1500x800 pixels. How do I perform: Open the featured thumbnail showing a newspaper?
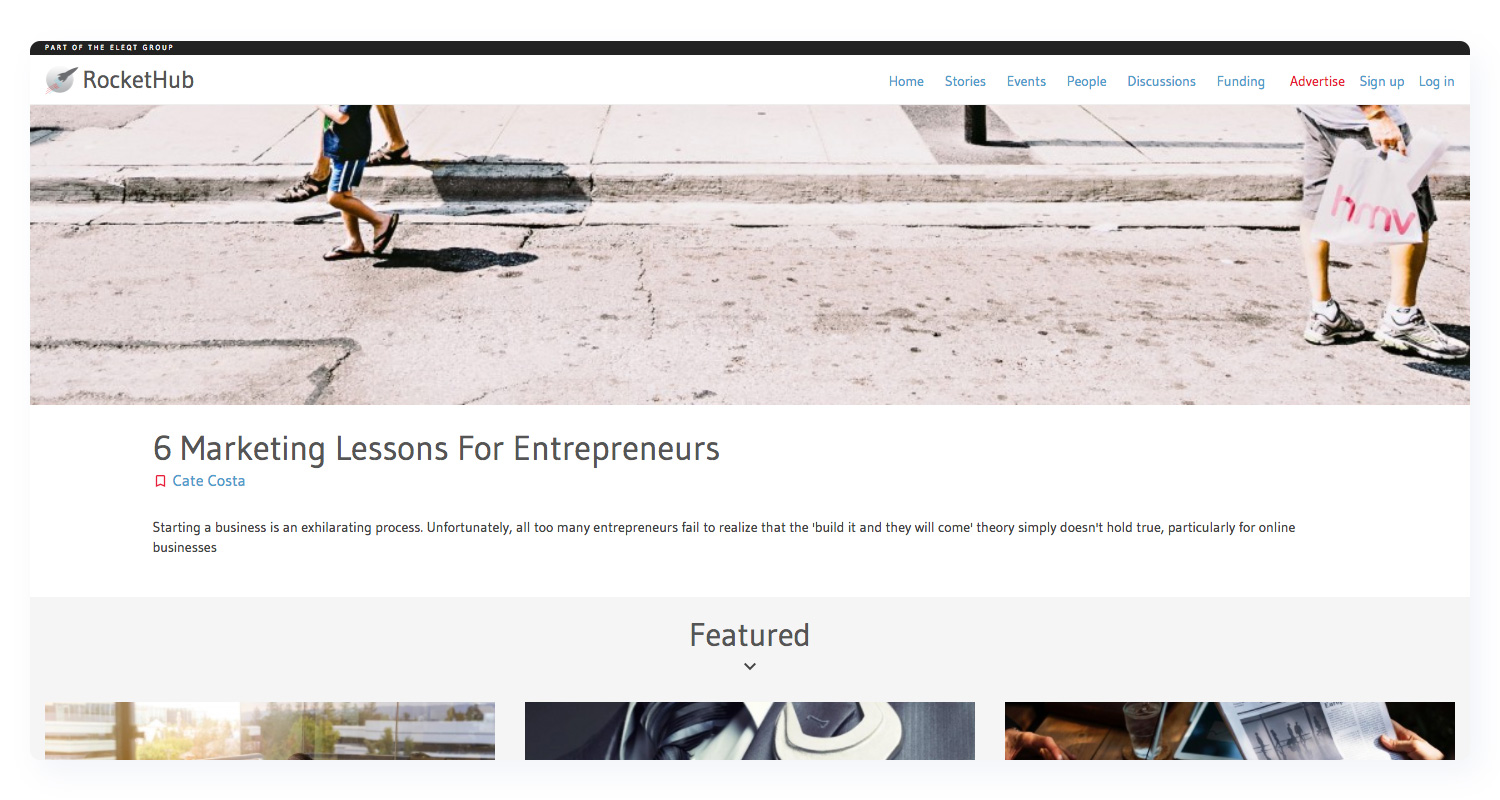(x=1230, y=731)
